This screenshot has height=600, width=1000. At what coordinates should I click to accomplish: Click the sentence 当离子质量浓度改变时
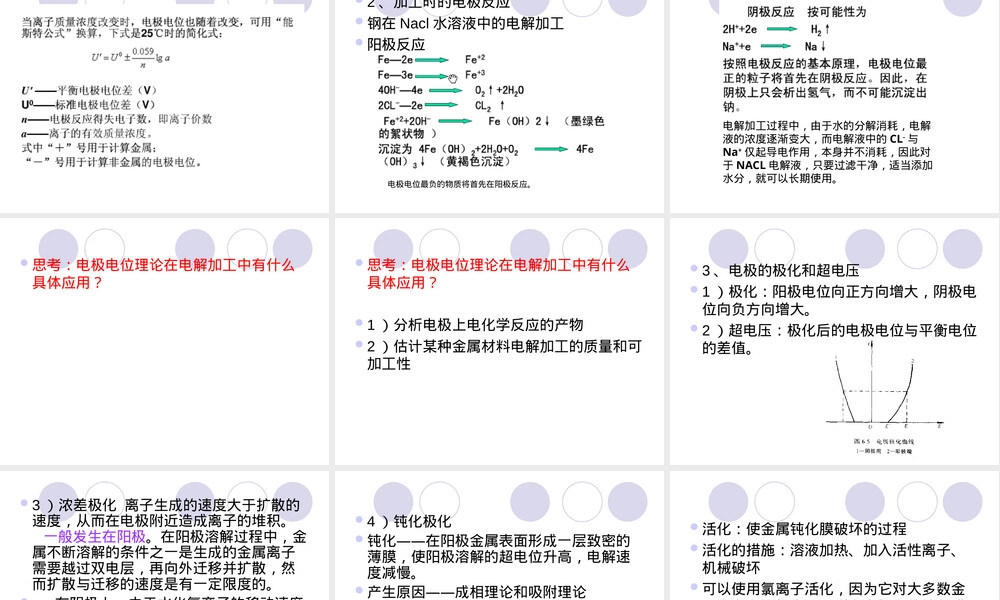[157, 27]
